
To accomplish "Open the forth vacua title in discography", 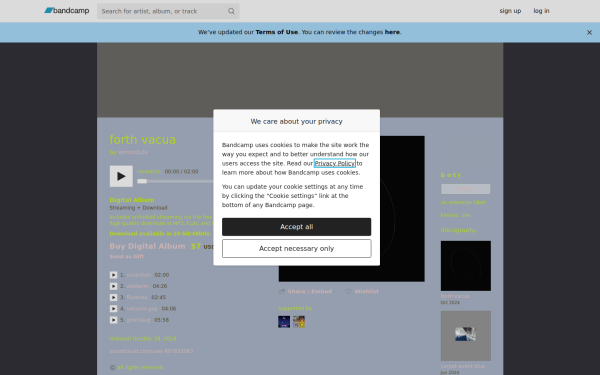I will 455,296.
